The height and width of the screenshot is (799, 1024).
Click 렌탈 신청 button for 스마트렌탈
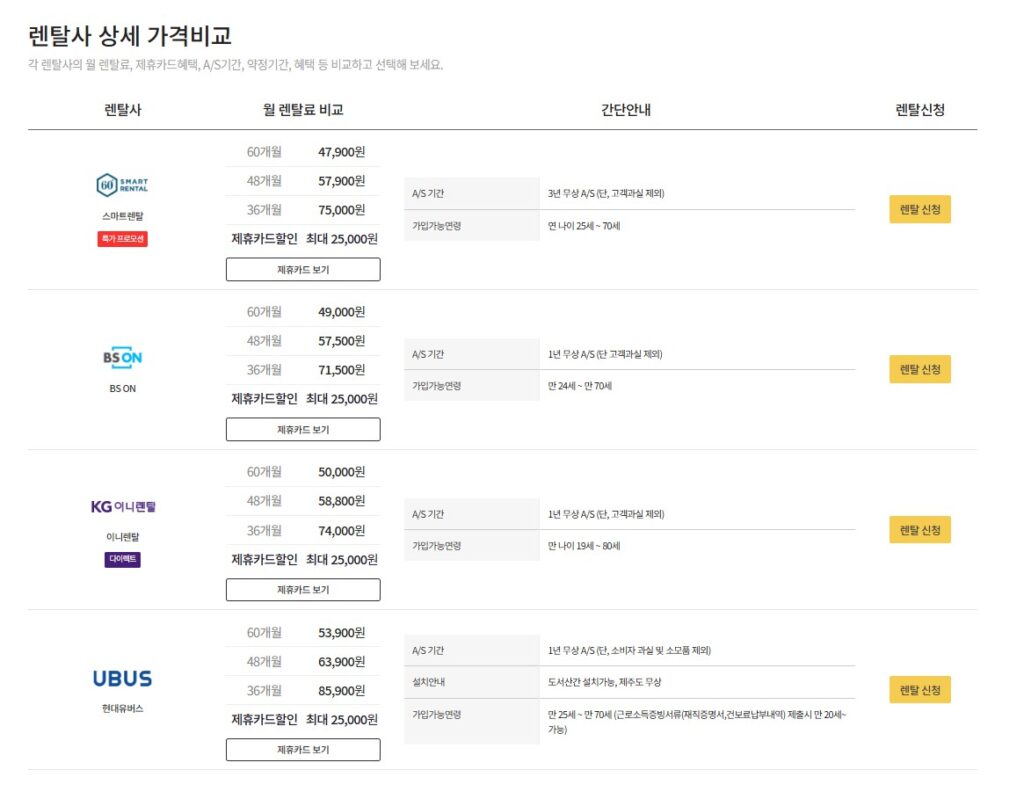[919, 210]
